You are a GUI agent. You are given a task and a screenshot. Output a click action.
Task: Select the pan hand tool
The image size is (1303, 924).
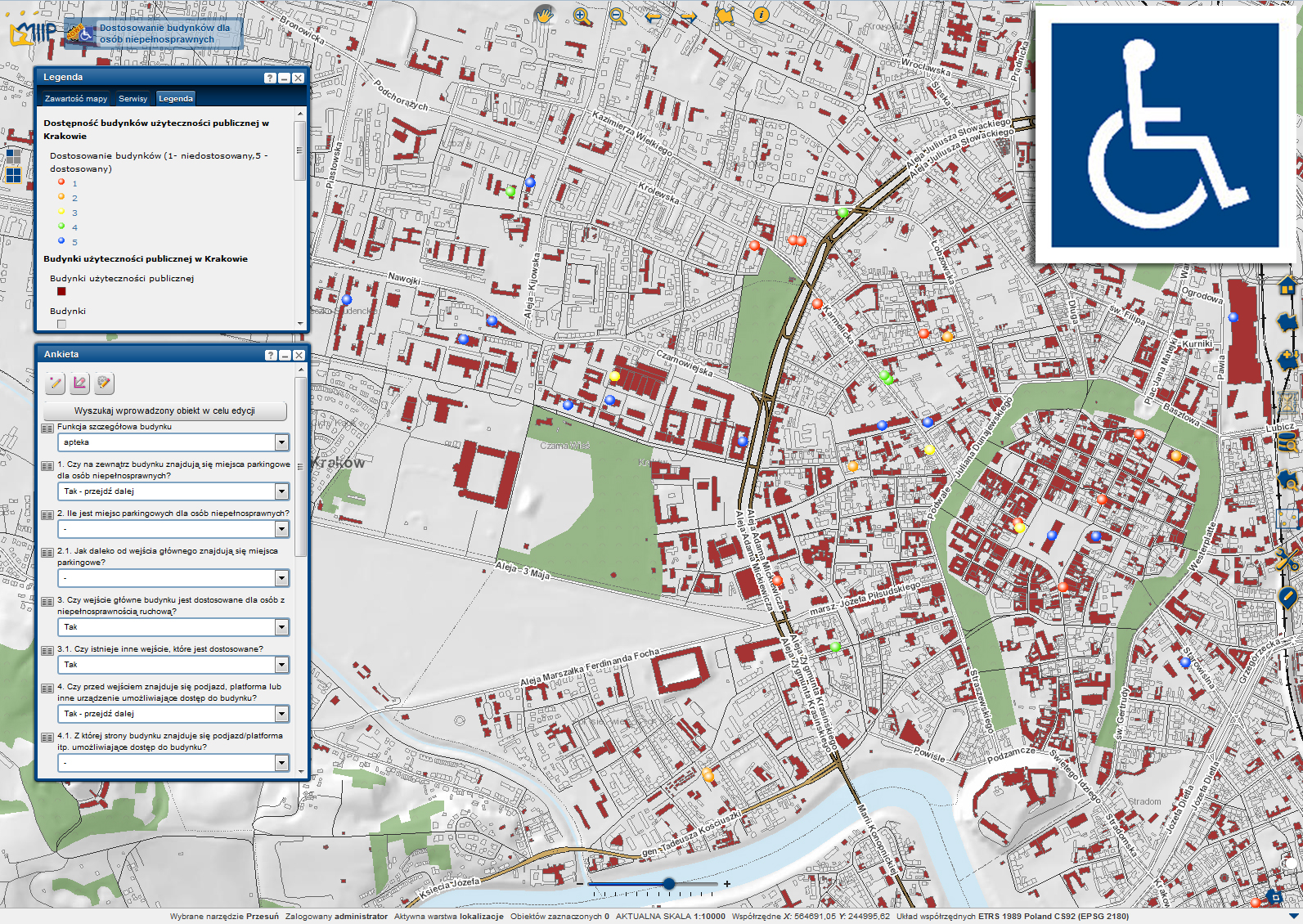coord(544,15)
